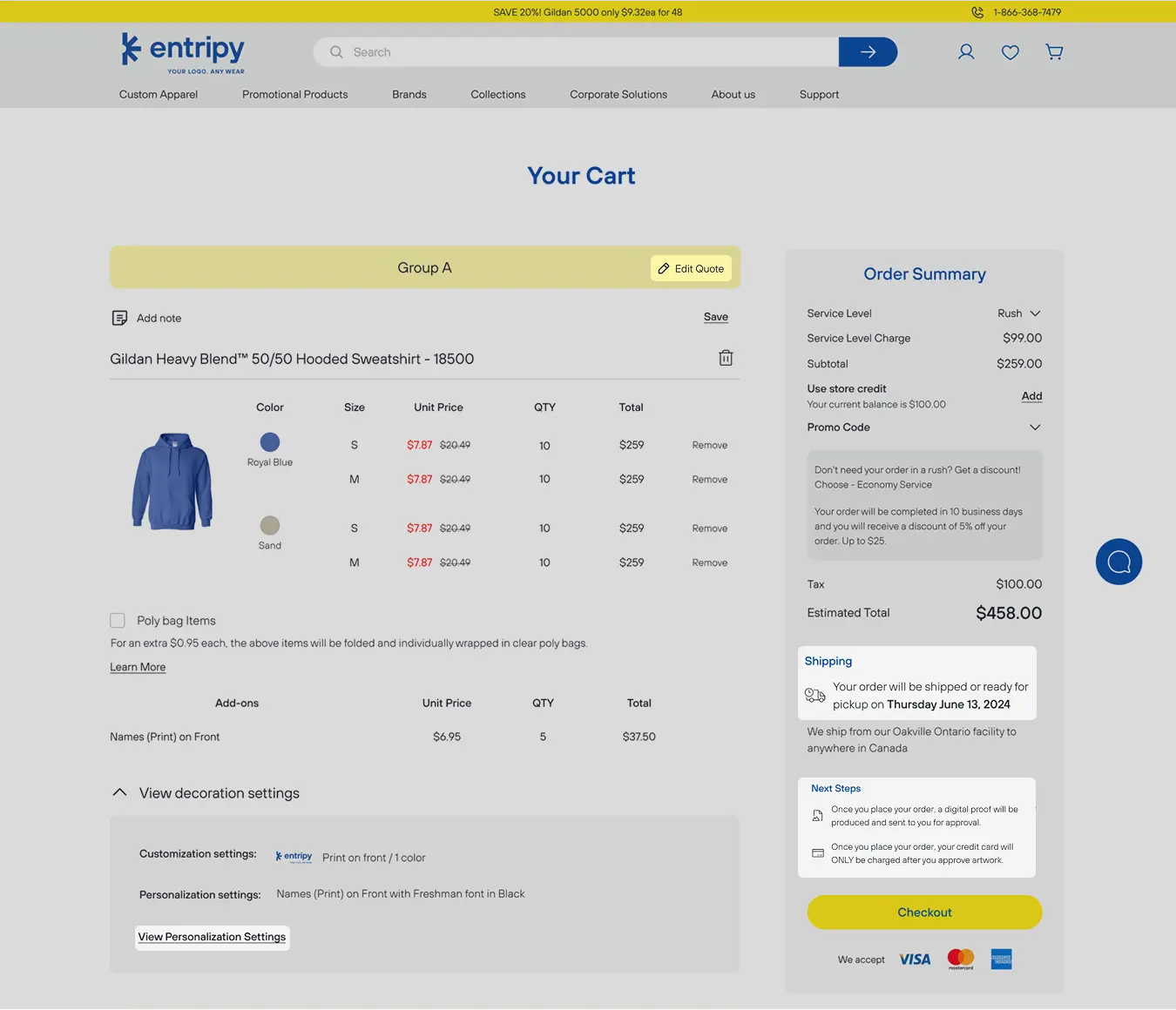
Task: Open the Brands menu
Action: click(409, 94)
